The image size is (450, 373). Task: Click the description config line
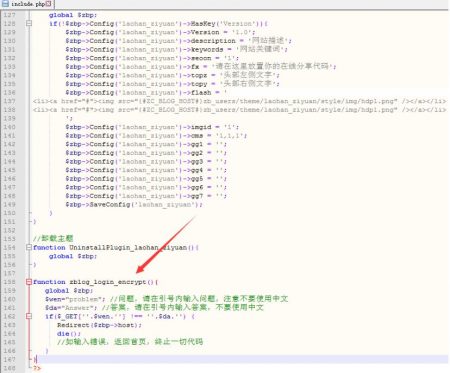coord(179,41)
